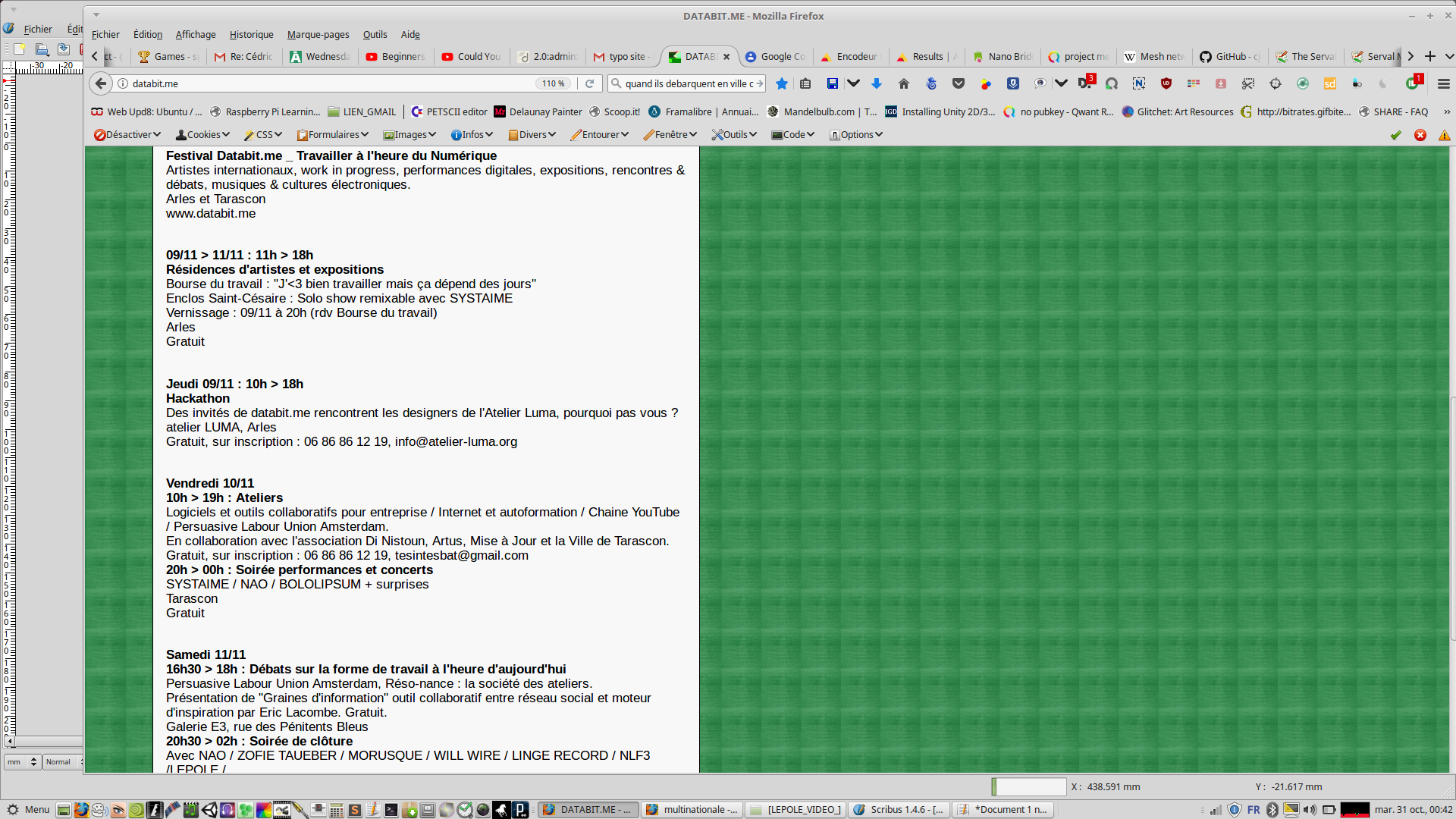Click the 110 % zoom level indicator
The height and width of the screenshot is (819, 1456).
(553, 83)
